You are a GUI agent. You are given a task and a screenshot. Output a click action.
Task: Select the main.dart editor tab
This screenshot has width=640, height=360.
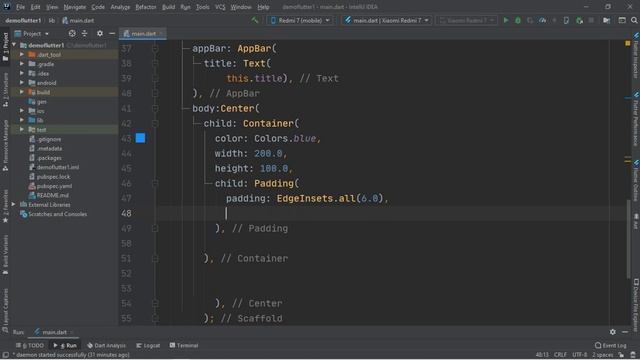pyautogui.click(x=142, y=33)
